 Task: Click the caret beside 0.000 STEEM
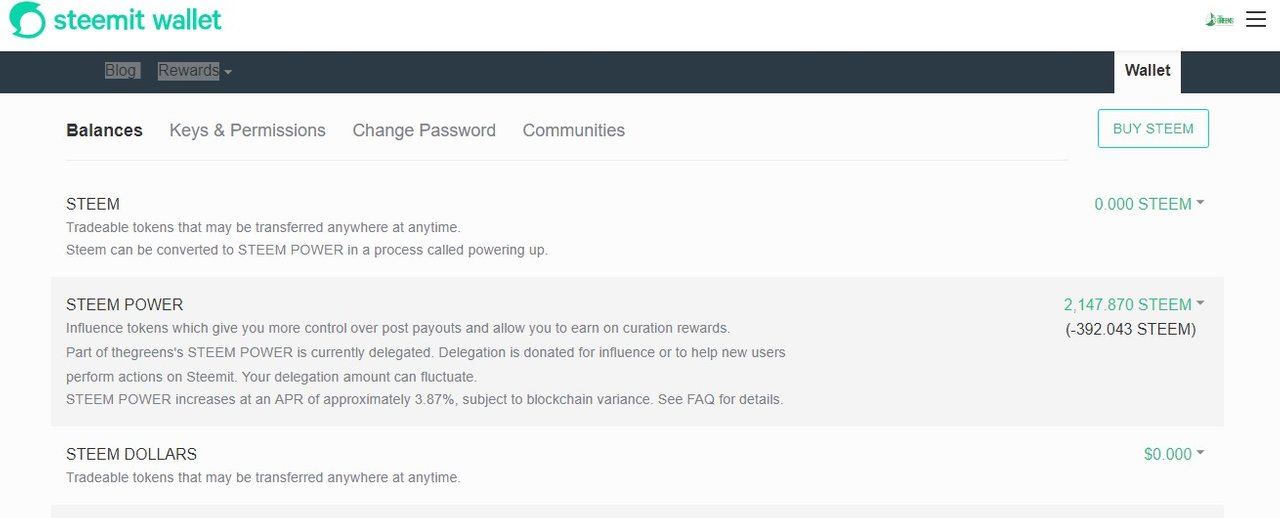click(1200, 203)
